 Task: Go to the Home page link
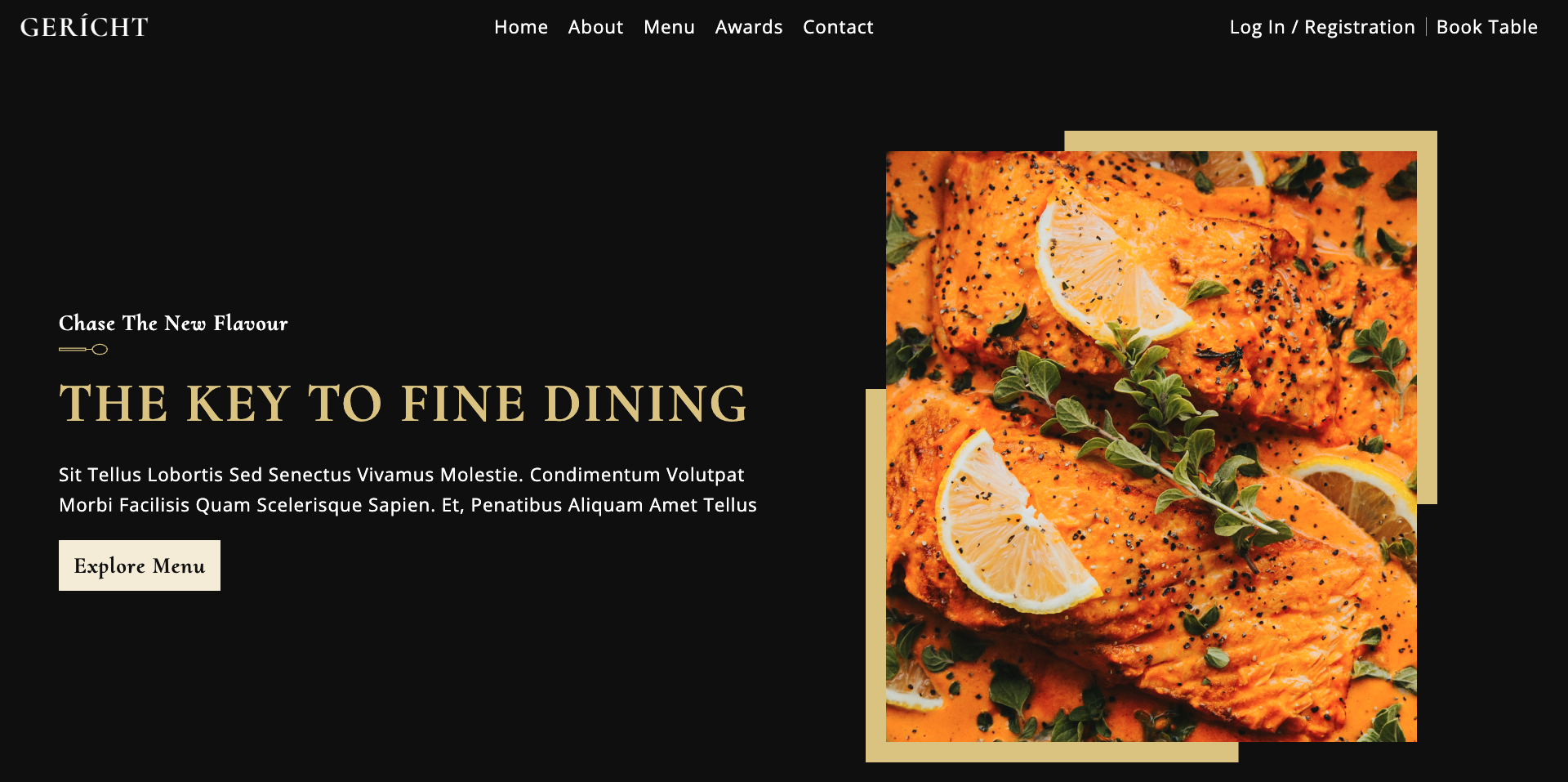click(x=521, y=27)
